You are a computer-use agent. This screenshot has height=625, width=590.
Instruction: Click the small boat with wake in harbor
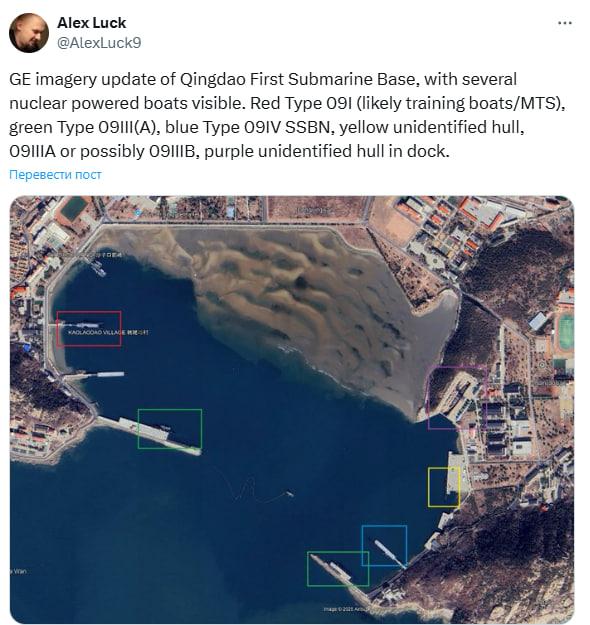tap(289, 494)
